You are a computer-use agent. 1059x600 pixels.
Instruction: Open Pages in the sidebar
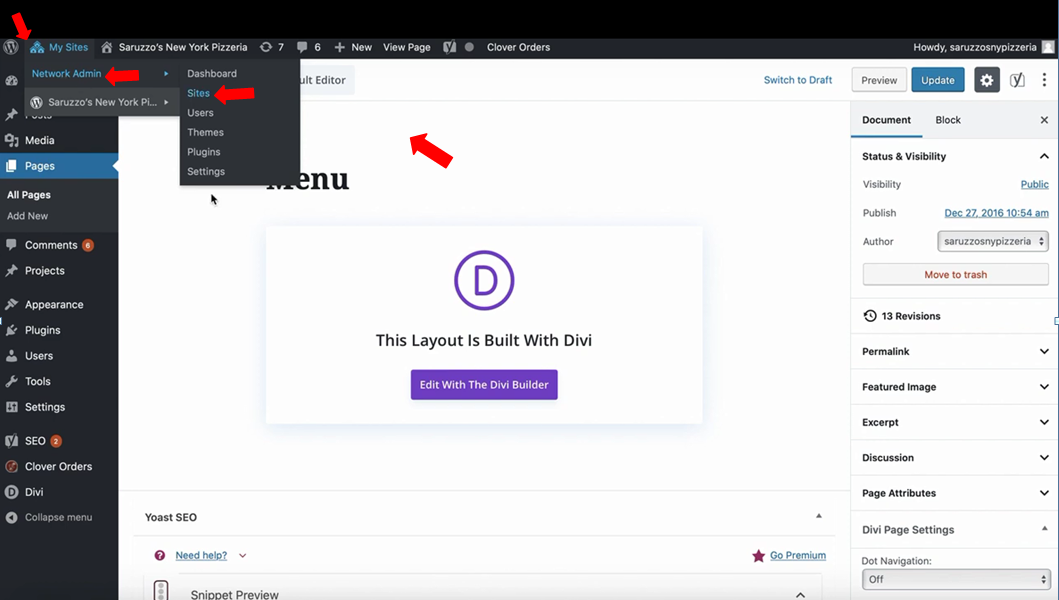click(x=40, y=166)
